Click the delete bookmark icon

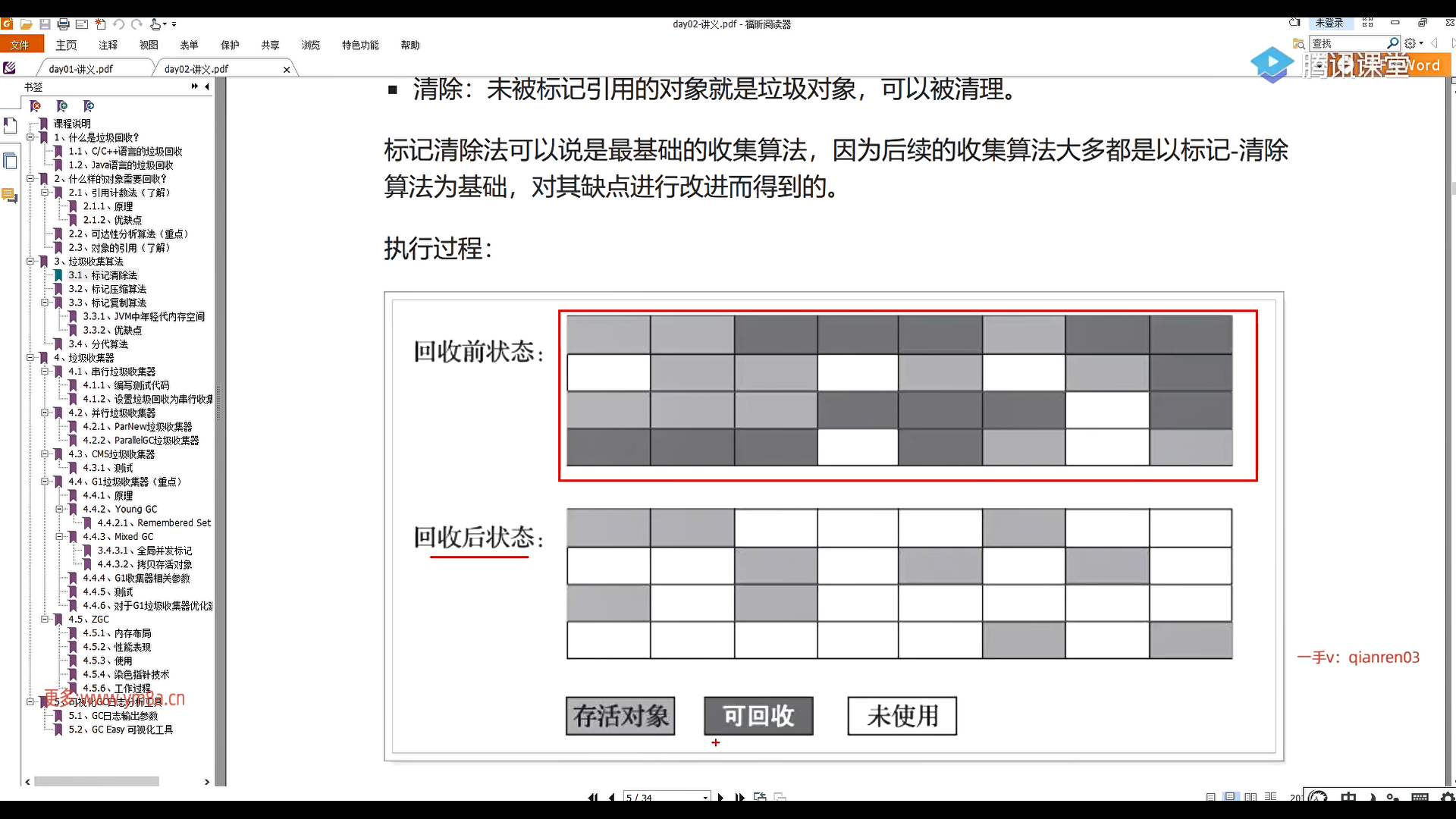[36, 106]
